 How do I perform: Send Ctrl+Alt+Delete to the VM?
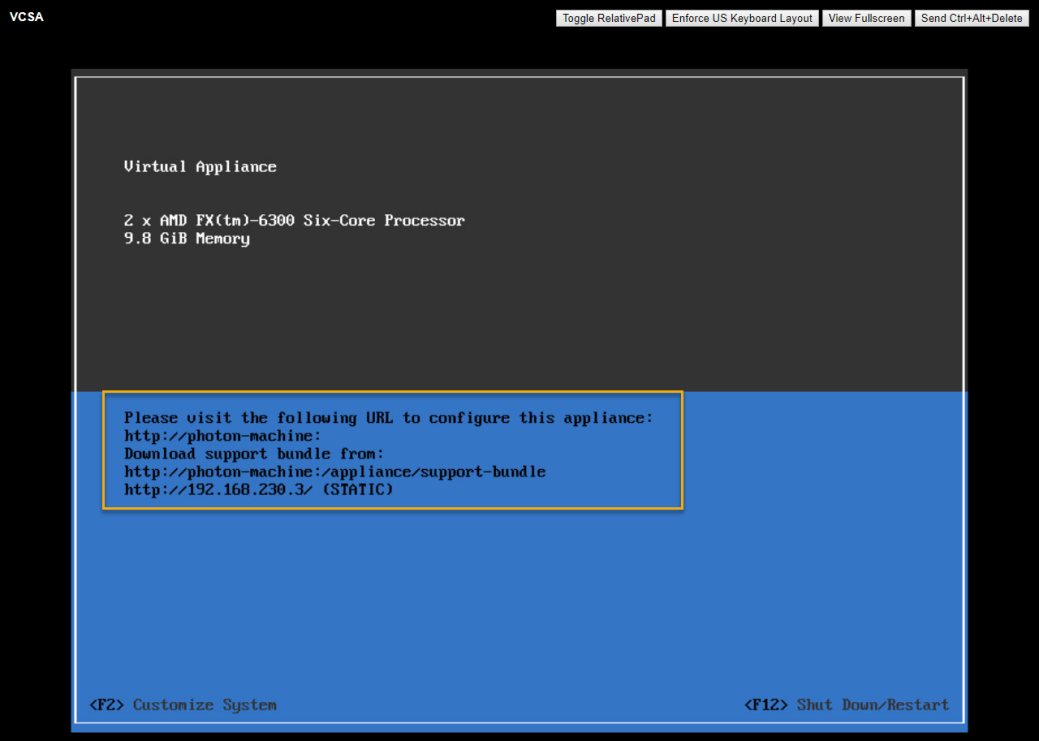[x=971, y=18]
